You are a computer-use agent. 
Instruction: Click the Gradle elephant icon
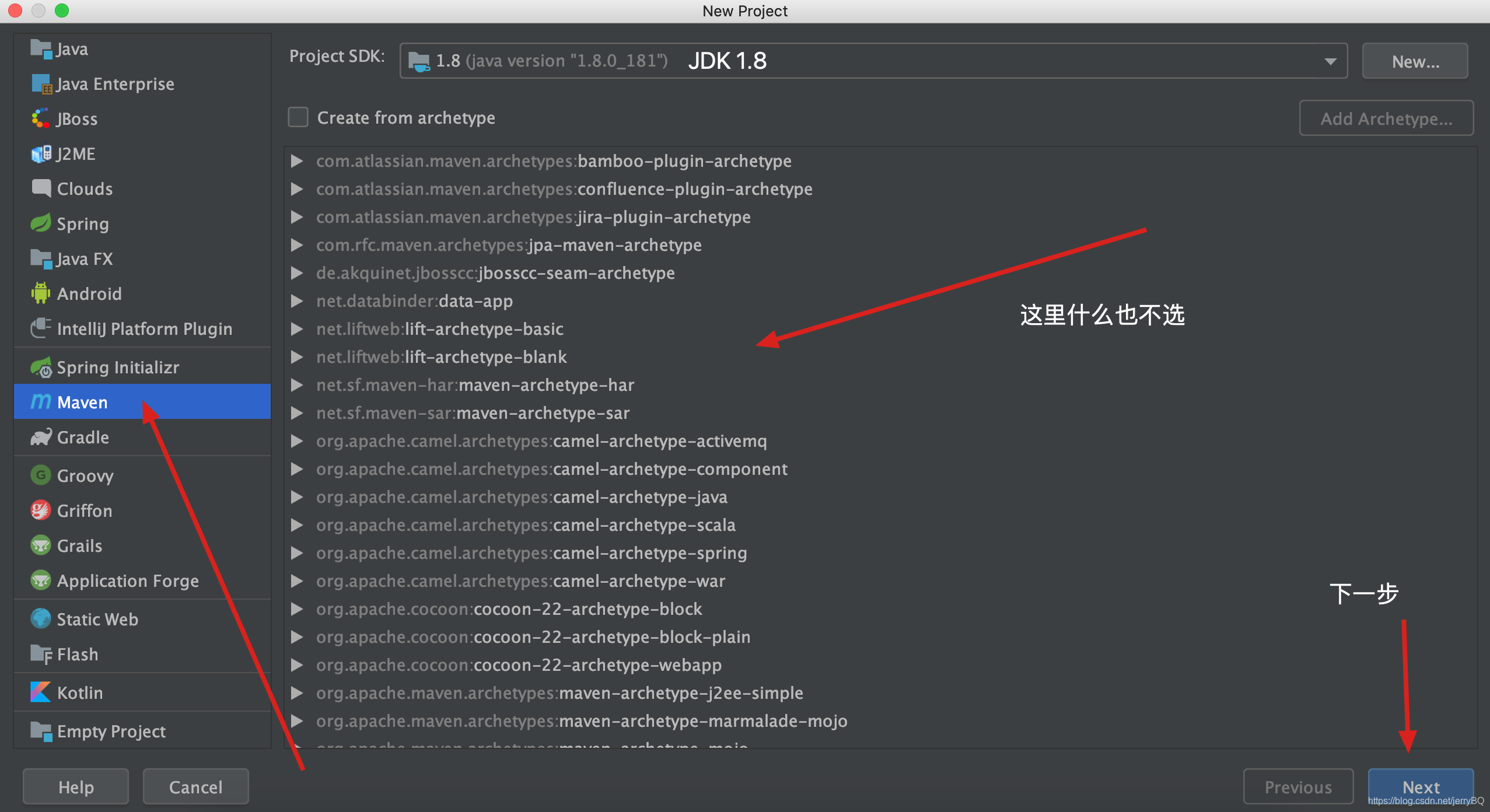[x=41, y=437]
